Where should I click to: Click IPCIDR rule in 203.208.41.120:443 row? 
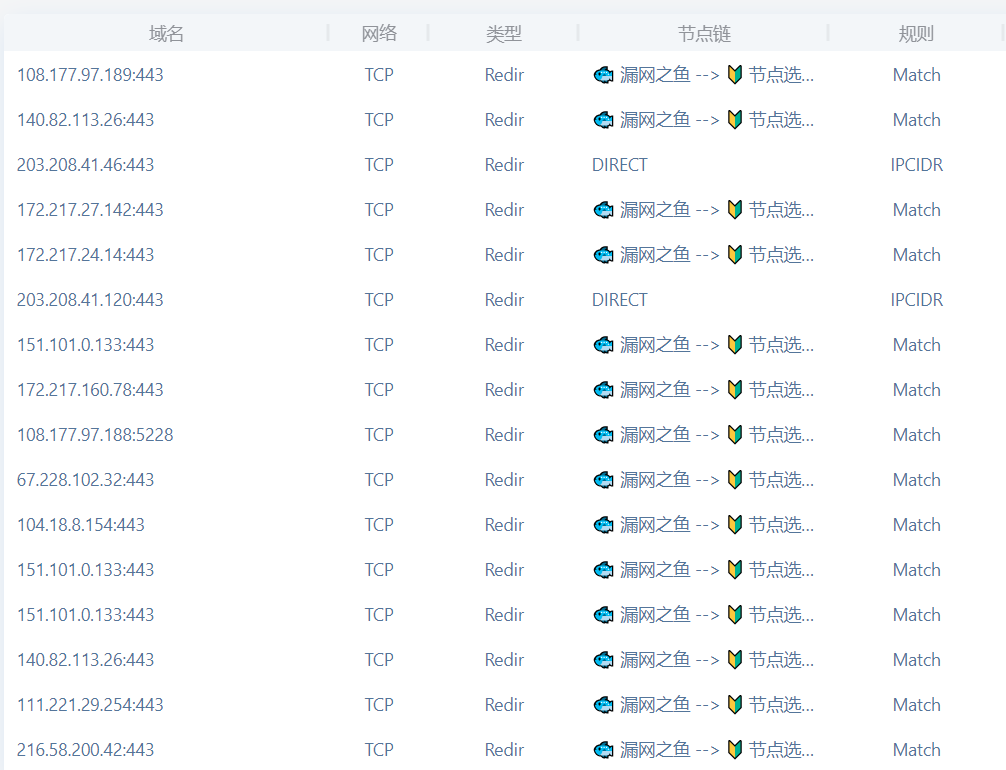click(x=917, y=300)
